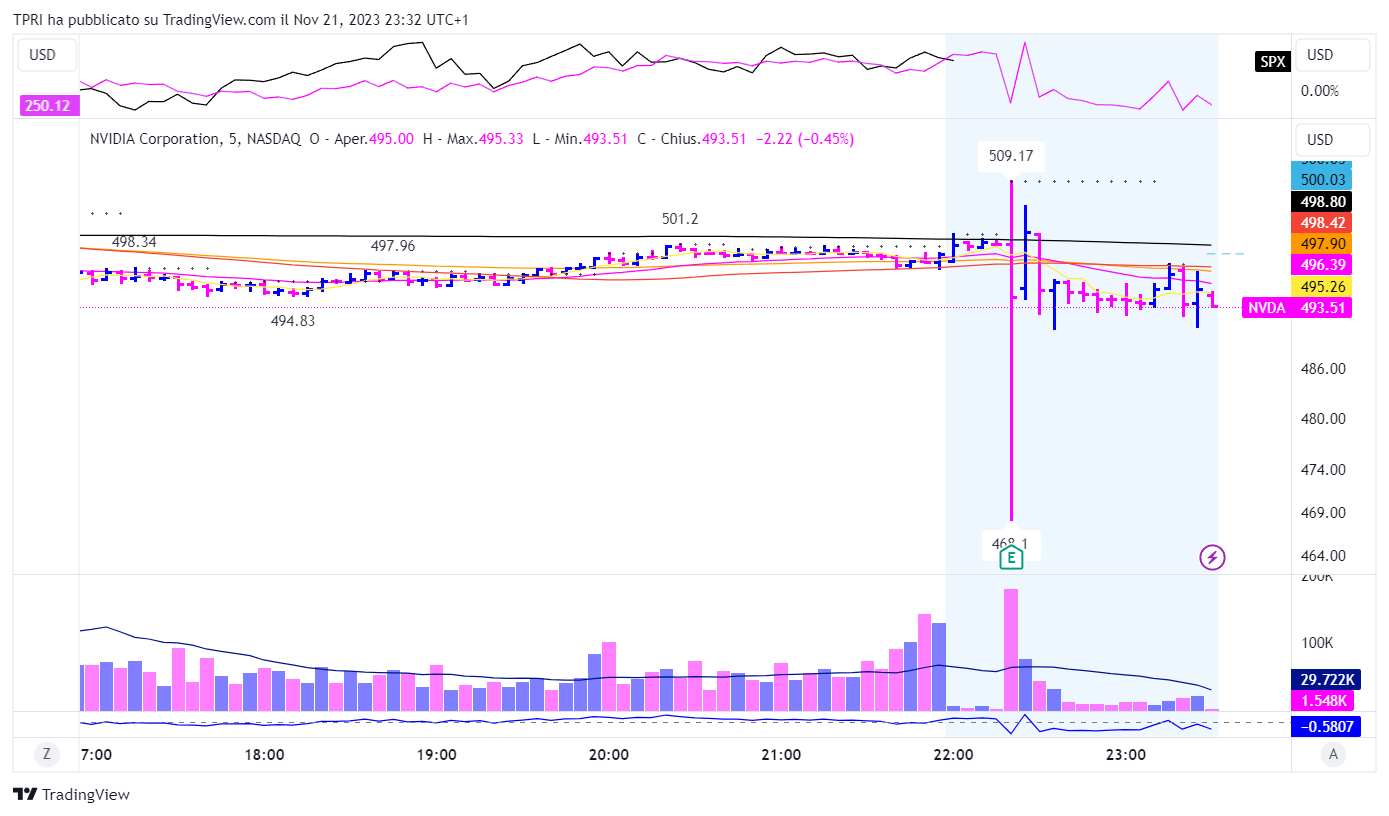This screenshot has width=1389, height=816.
Task: Open the USD dropdown above the price scale
Action: coord(1332,139)
